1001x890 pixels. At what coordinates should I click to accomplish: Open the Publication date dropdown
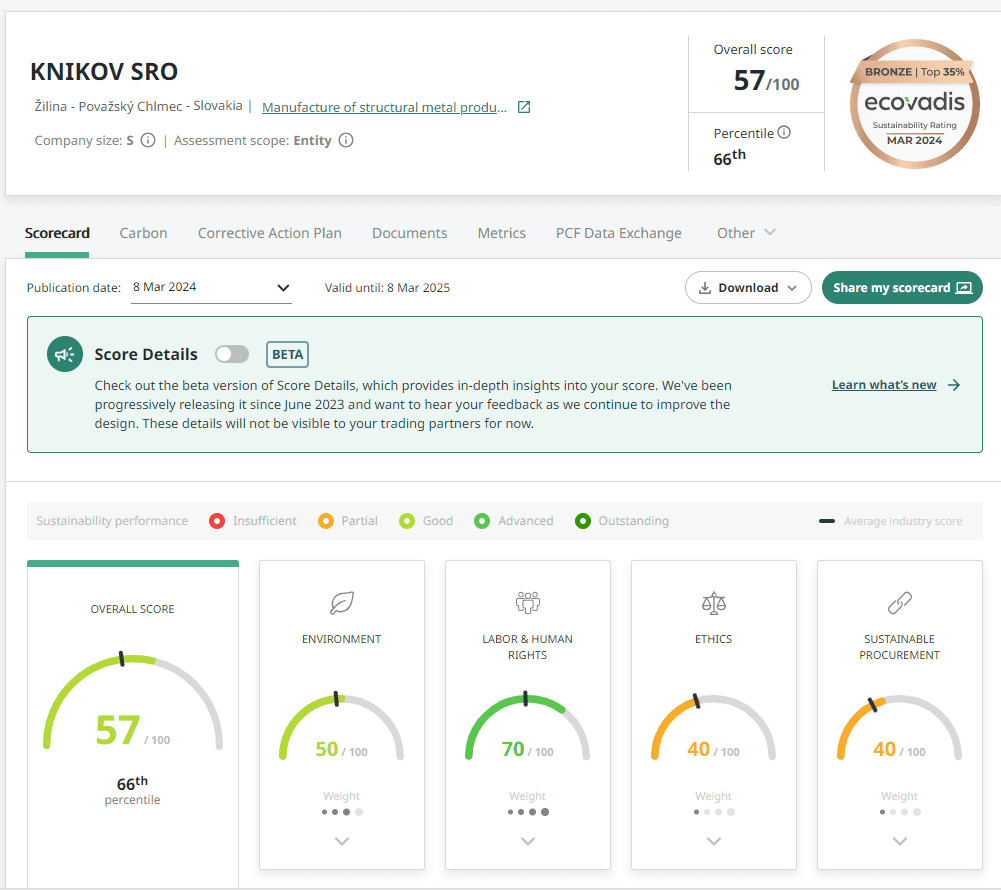point(211,287)
